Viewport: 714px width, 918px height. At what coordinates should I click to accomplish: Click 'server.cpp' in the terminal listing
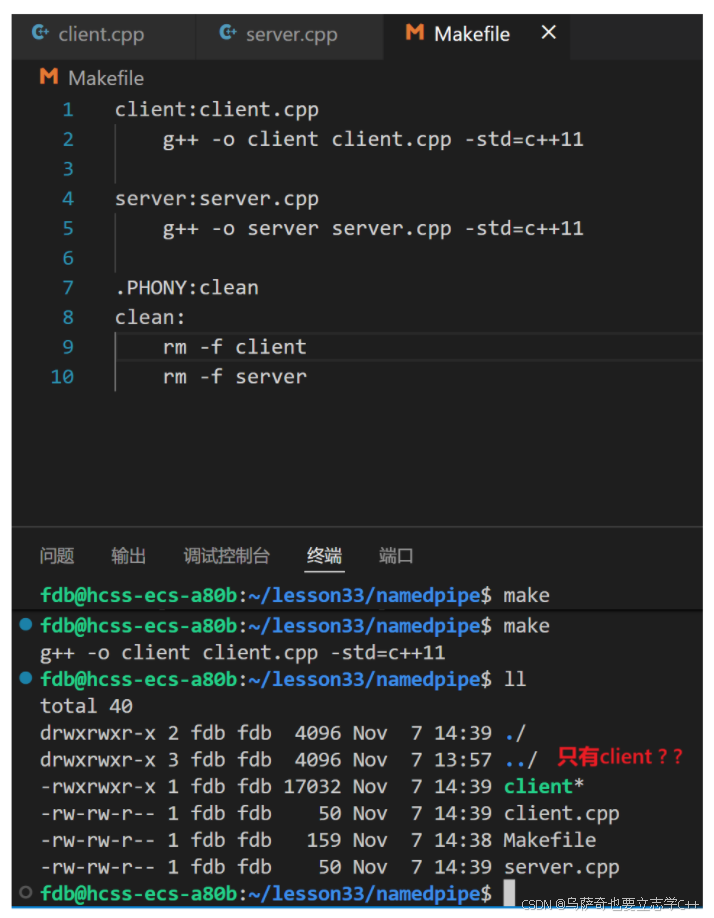click(561, 868)
